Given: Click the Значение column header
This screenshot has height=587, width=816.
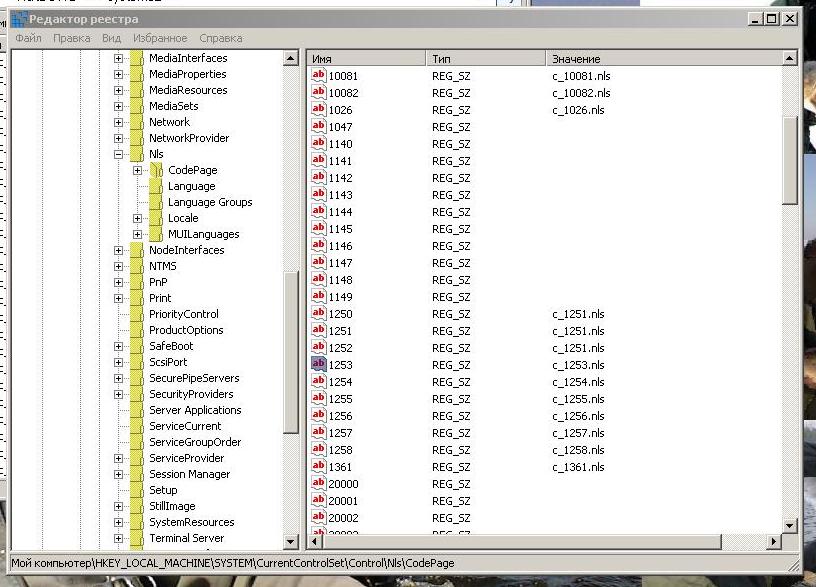Looking at the screenshot, I should pyautogui.click(x=660, y=59).
